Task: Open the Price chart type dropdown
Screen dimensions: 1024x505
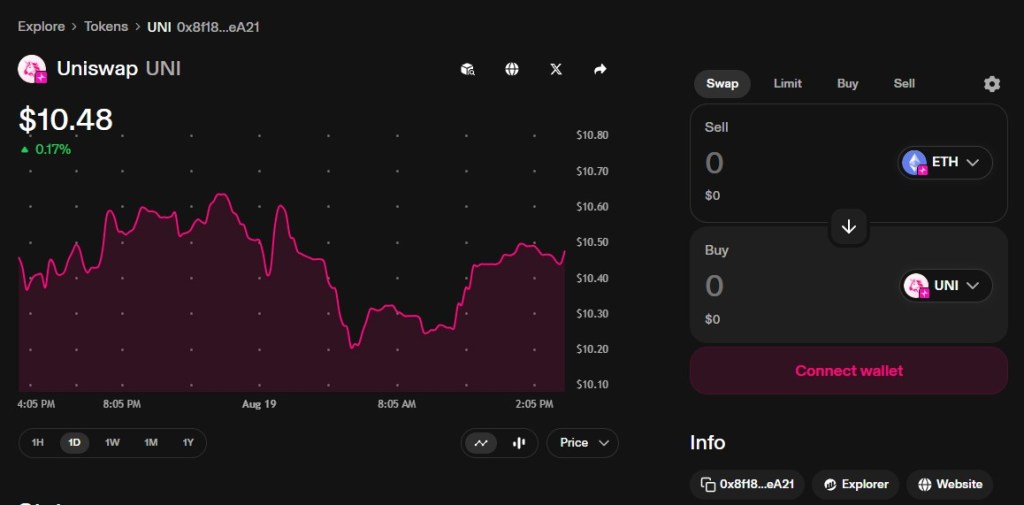Action: pos(583,443)
